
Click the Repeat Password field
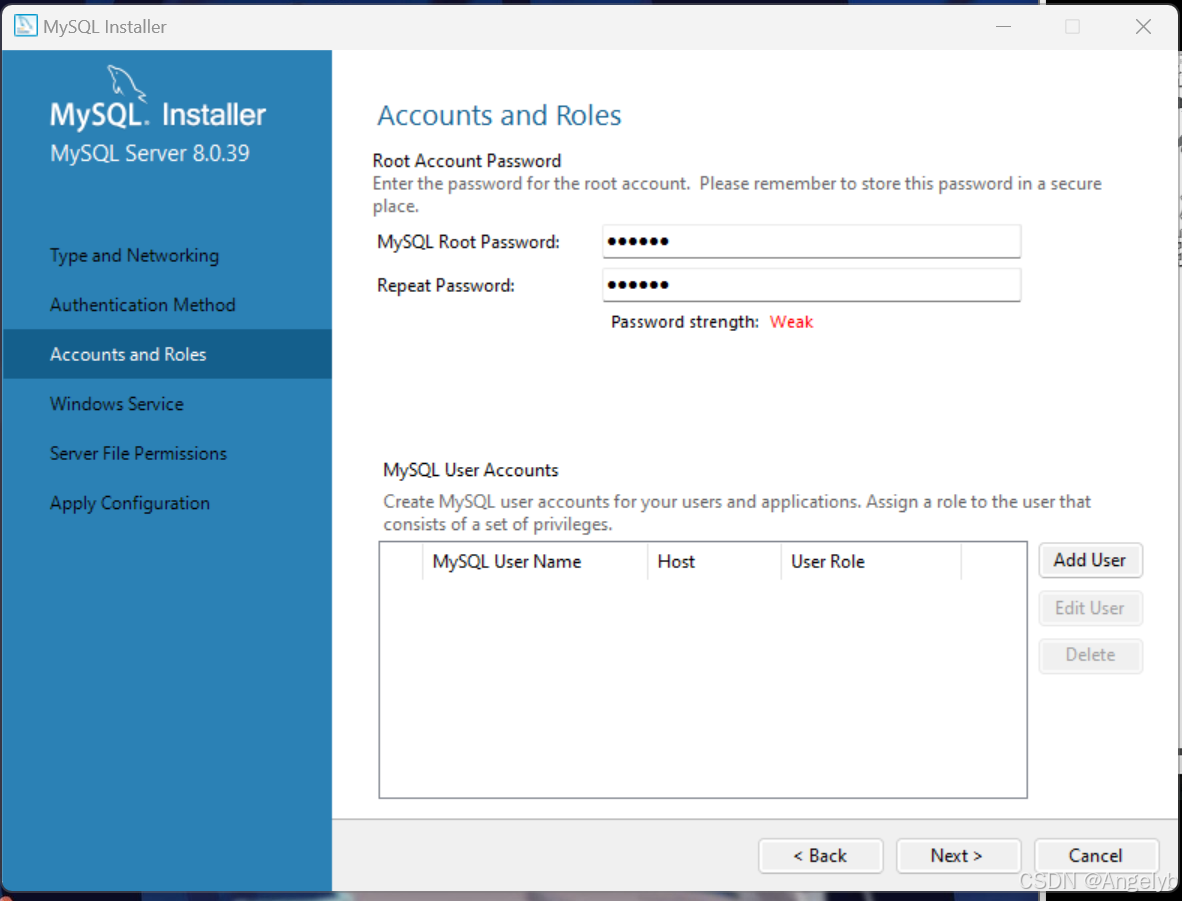[x=811, y=284]
